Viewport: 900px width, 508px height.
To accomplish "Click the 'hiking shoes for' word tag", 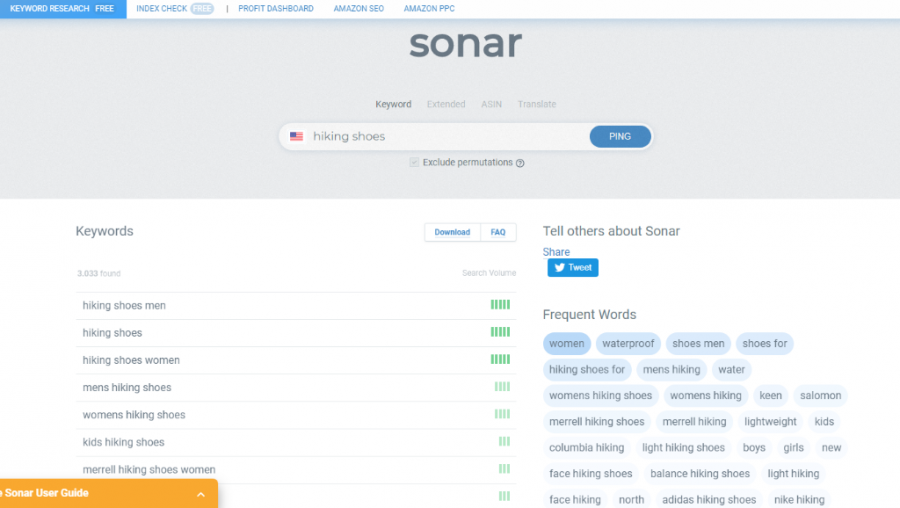I will click(587, 370).
